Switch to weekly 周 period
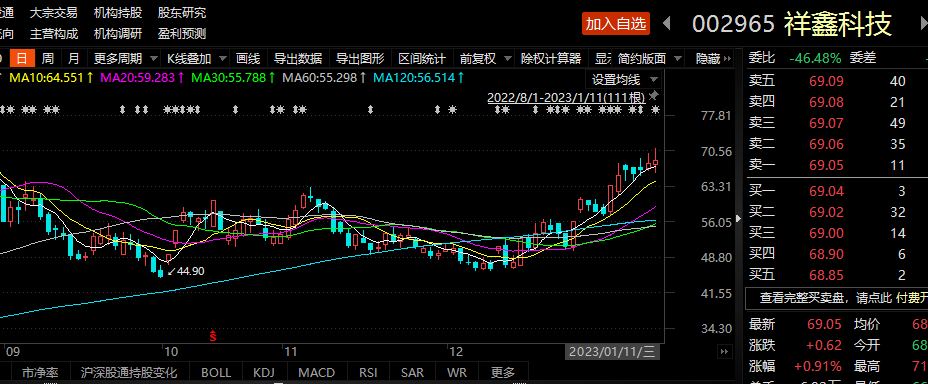928x384 pixels. (x=47, y=59)
